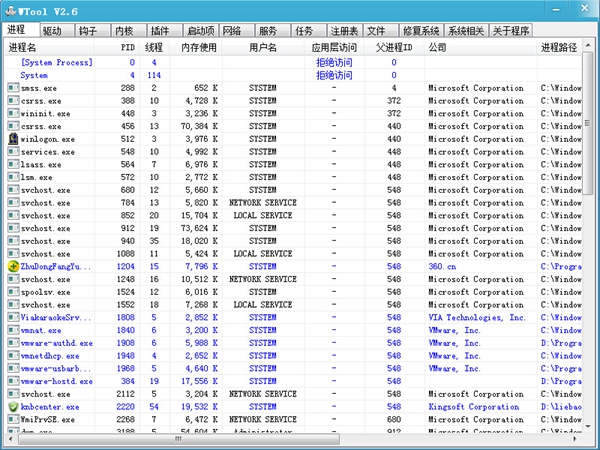Click the ZhuDongFangYu process yellow icon
600x450 pixels.
click(x=13, y=267)
